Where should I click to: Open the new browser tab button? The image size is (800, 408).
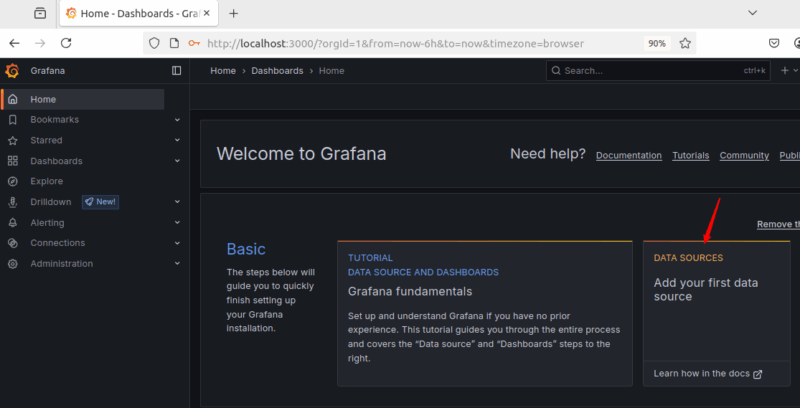pos(233,13)
